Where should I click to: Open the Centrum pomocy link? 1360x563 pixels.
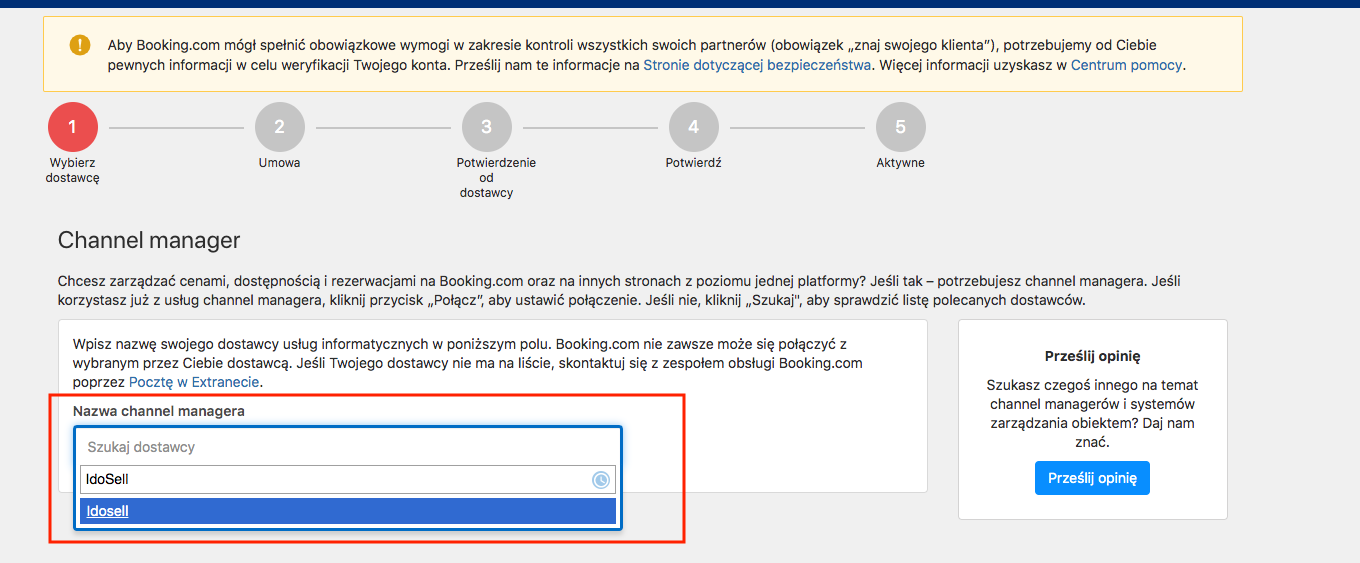pyautogui.click(x=1127, y=65)
